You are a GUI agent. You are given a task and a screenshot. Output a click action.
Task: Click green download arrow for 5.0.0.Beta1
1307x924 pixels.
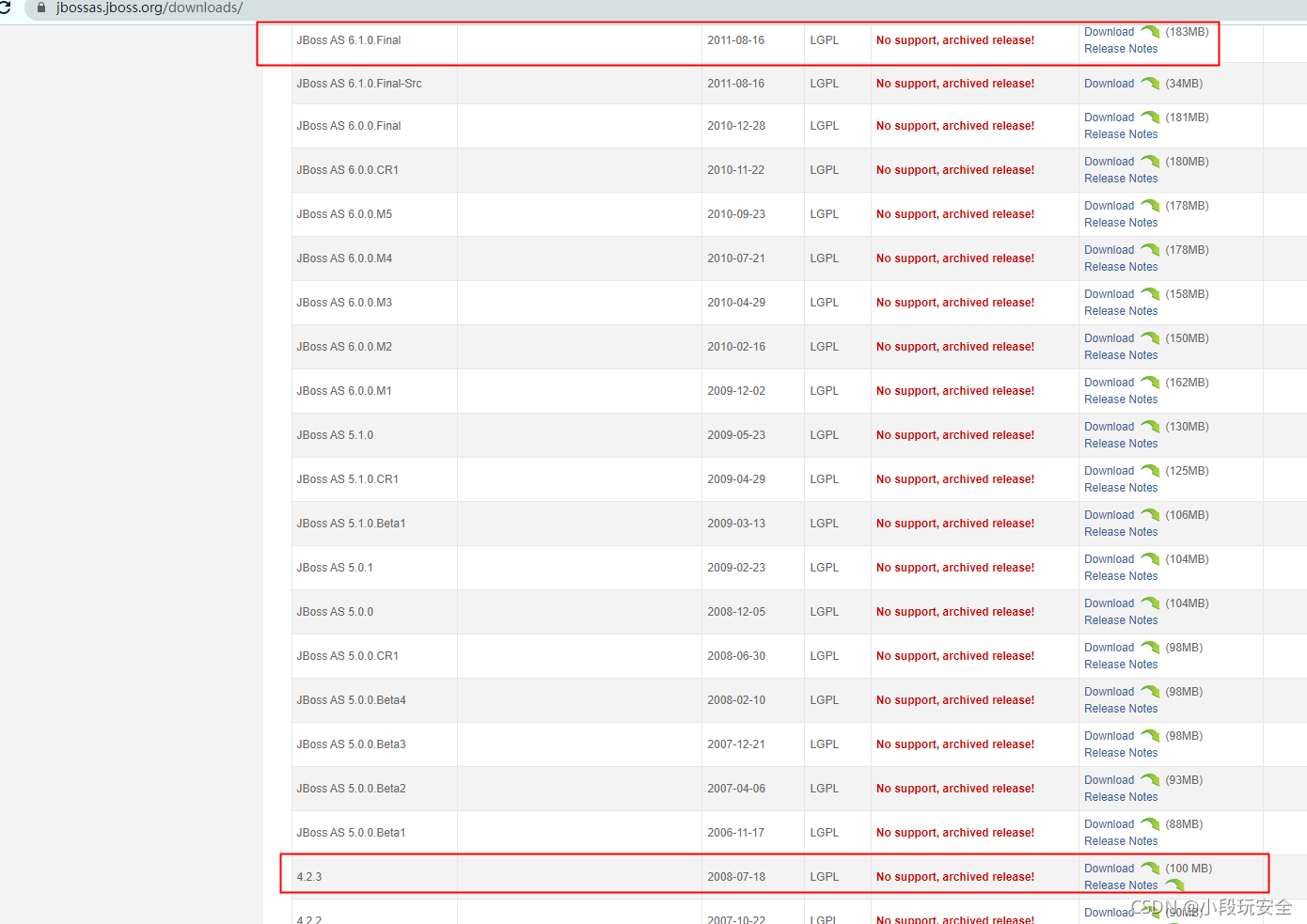(x=1150, y=824)
